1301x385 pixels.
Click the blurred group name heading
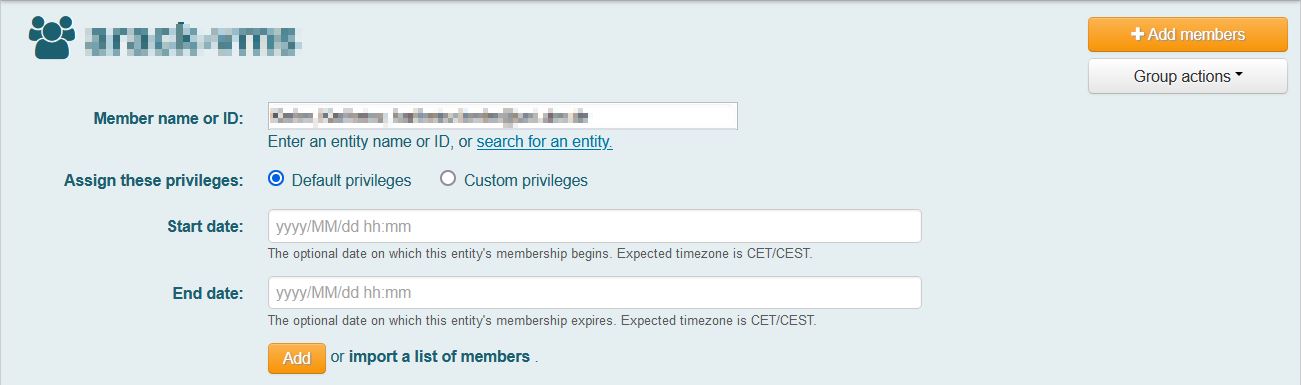coord(192,38)
